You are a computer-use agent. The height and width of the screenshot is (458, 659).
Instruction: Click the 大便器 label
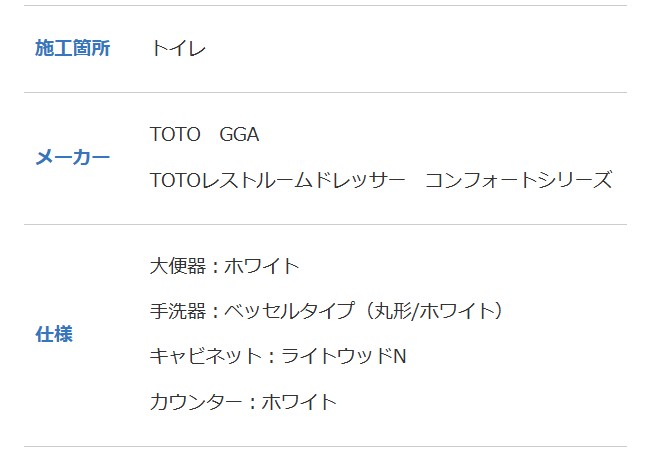(177, 266)
